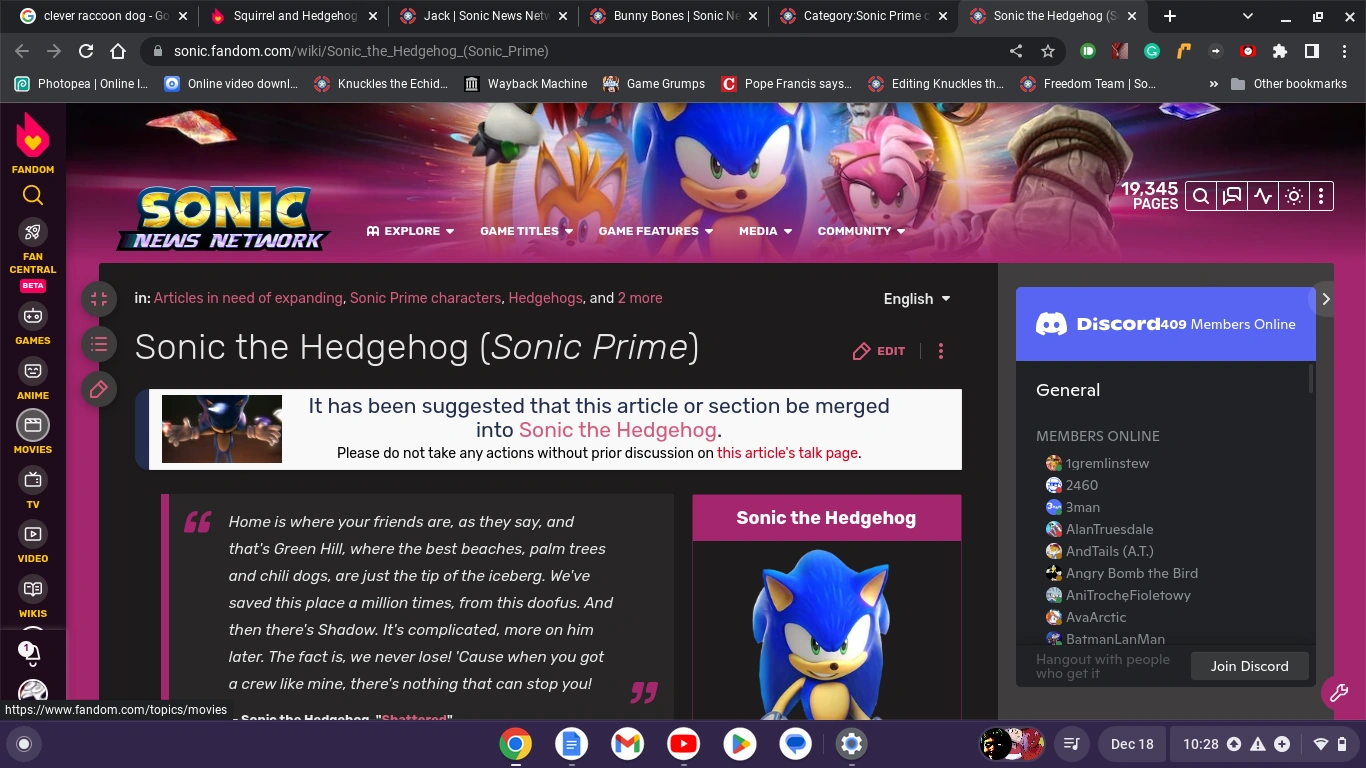Click the Join Discord button
Screen dimensions: 1366x768
tap(1249, 666)
